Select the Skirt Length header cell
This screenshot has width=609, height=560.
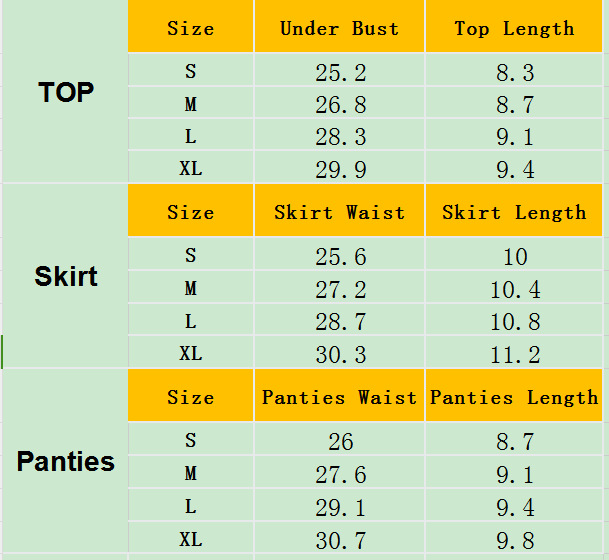514,213
